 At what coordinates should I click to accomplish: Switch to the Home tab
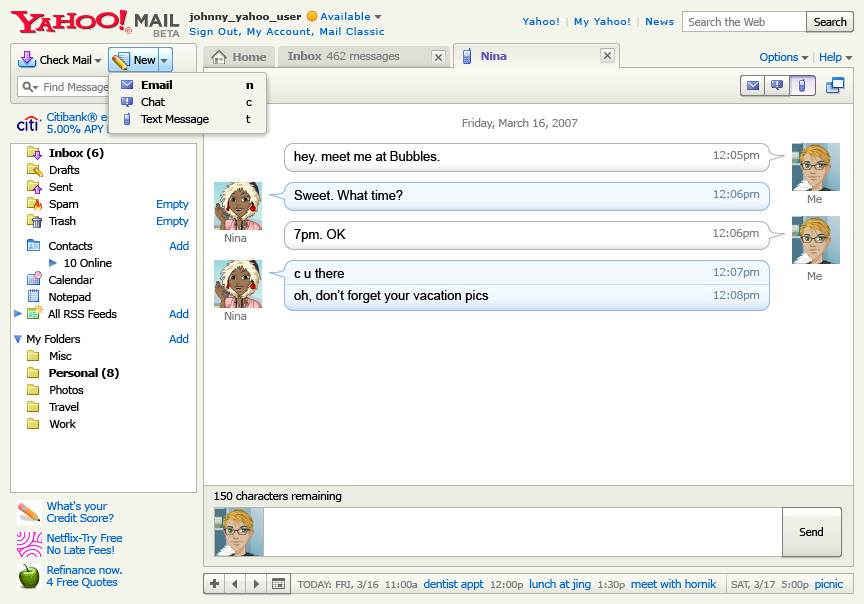coord(238,57)
